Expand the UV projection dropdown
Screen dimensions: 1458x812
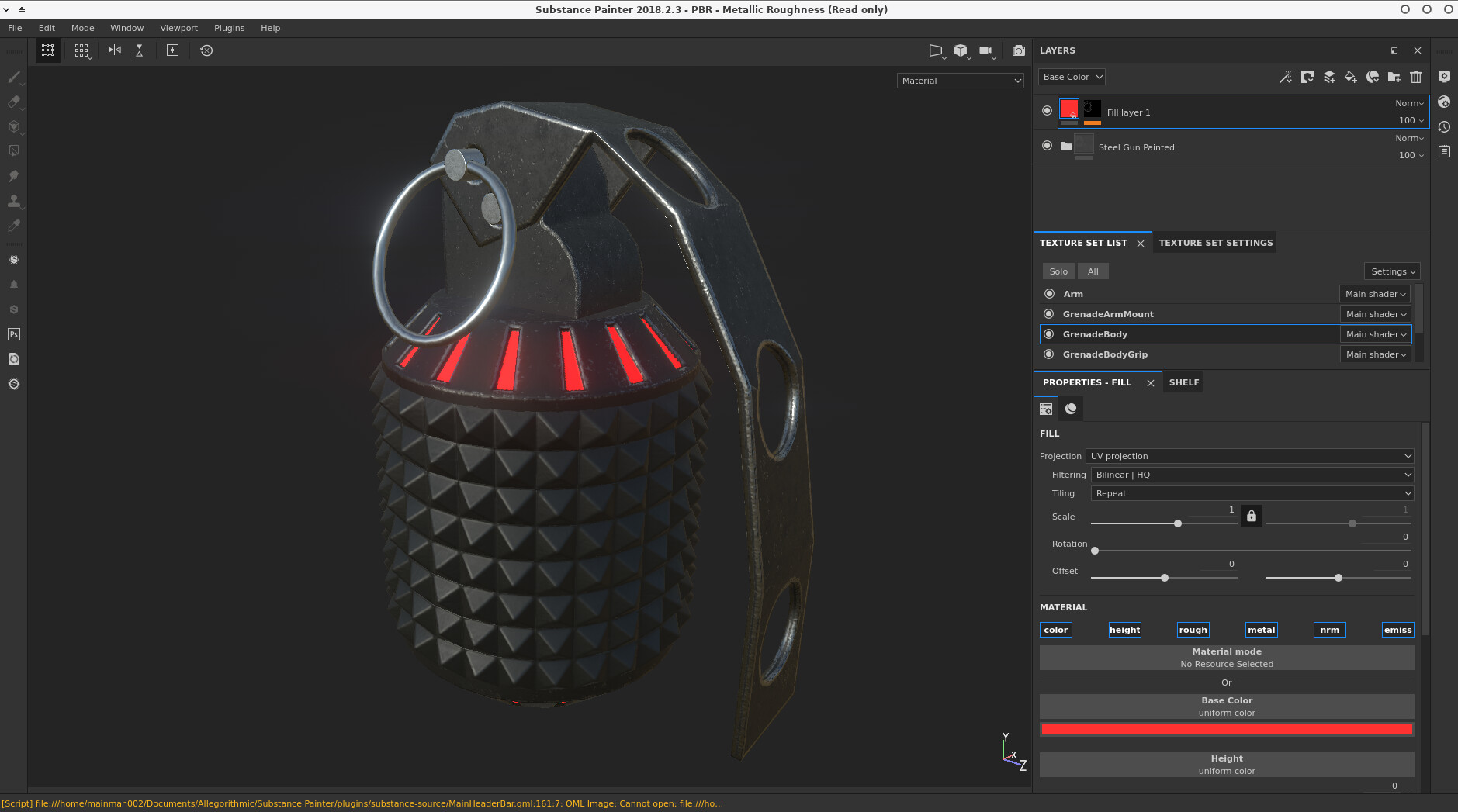(1250, 456)
